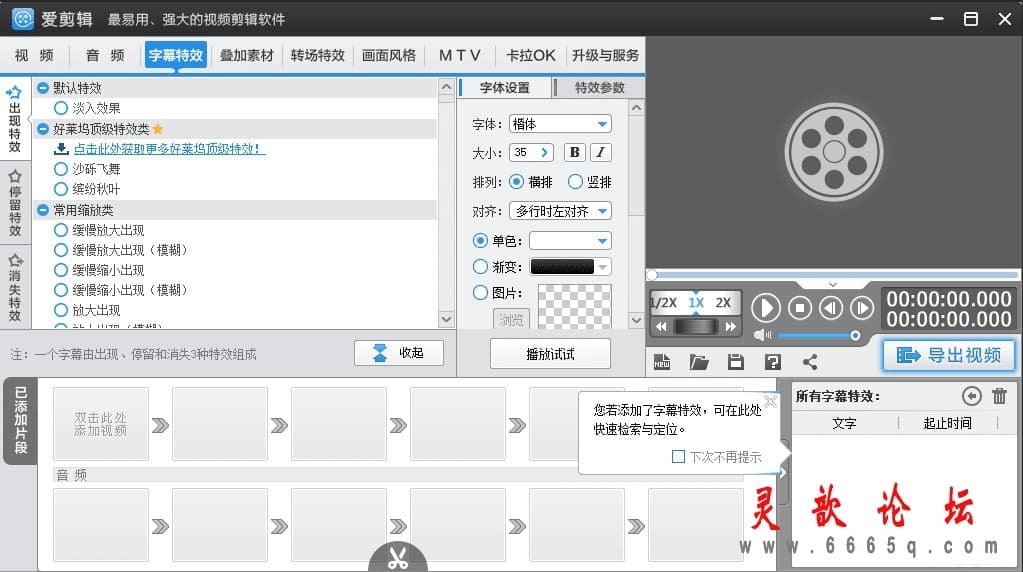Open font size 35 stepper arrow
This screenshot has height=572, width=1023.
pyautogui.click(x=544, y=153)
